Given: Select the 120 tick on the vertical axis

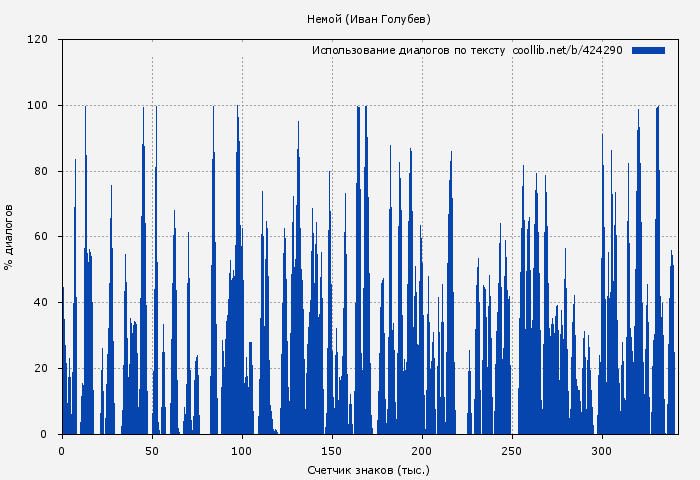Looking at the screenshot, I should [38, 40].
